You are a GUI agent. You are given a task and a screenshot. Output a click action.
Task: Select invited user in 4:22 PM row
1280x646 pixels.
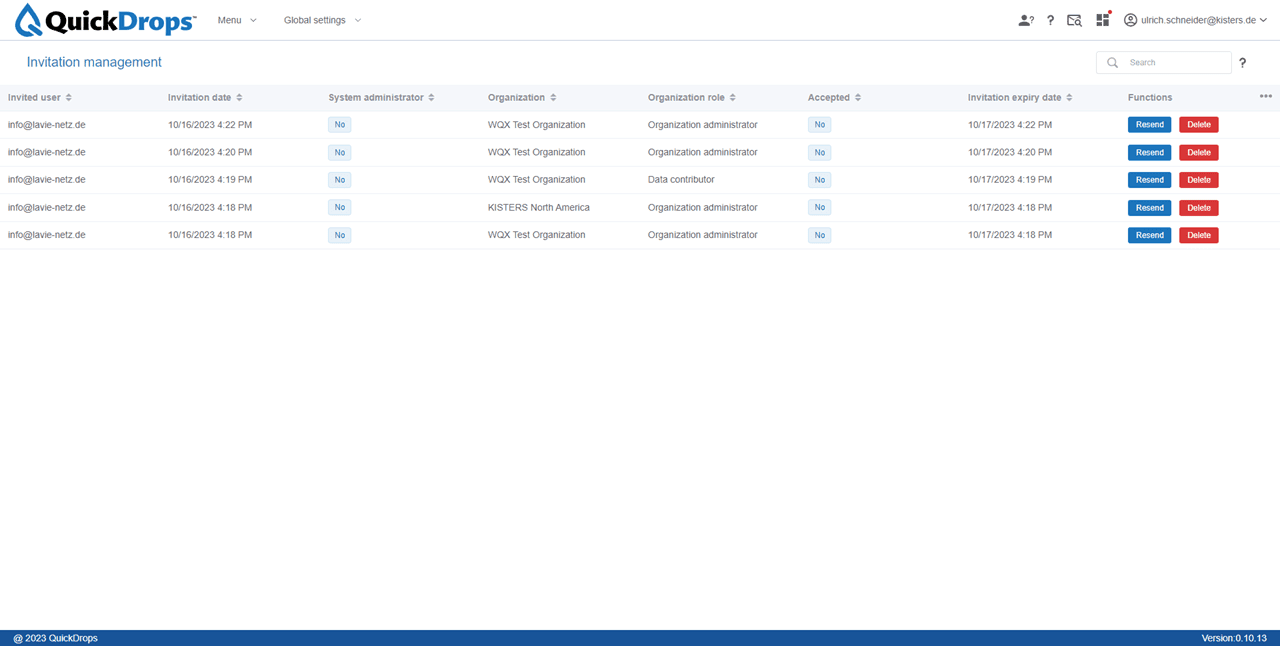[46, 125]
